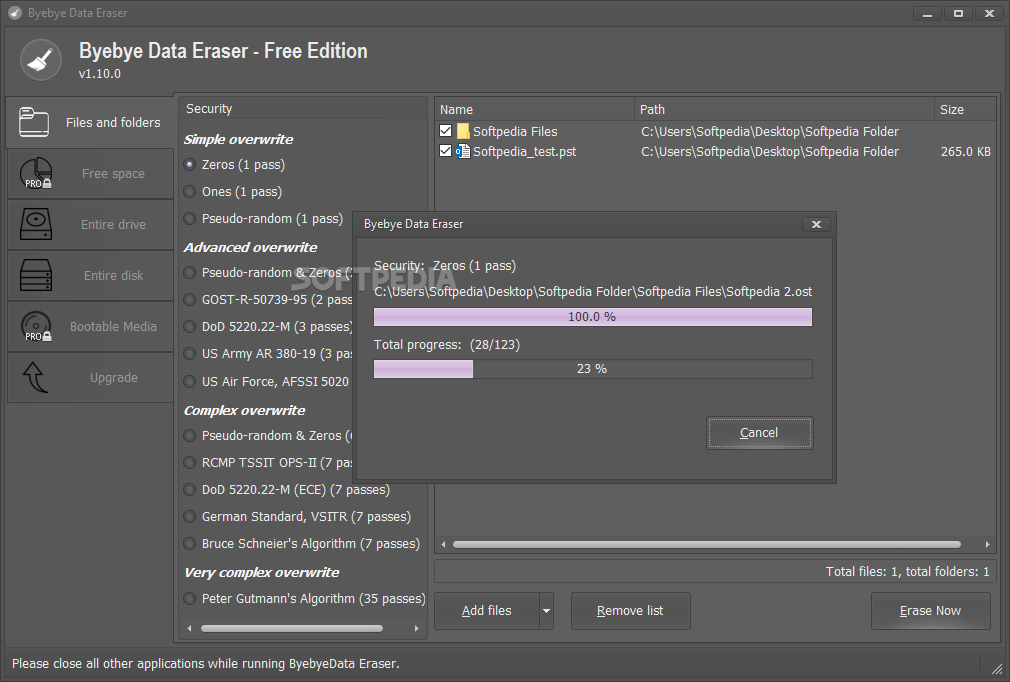Open the Bootable Media section
The width and height of the screenshot is (1010, 682).
90,327
